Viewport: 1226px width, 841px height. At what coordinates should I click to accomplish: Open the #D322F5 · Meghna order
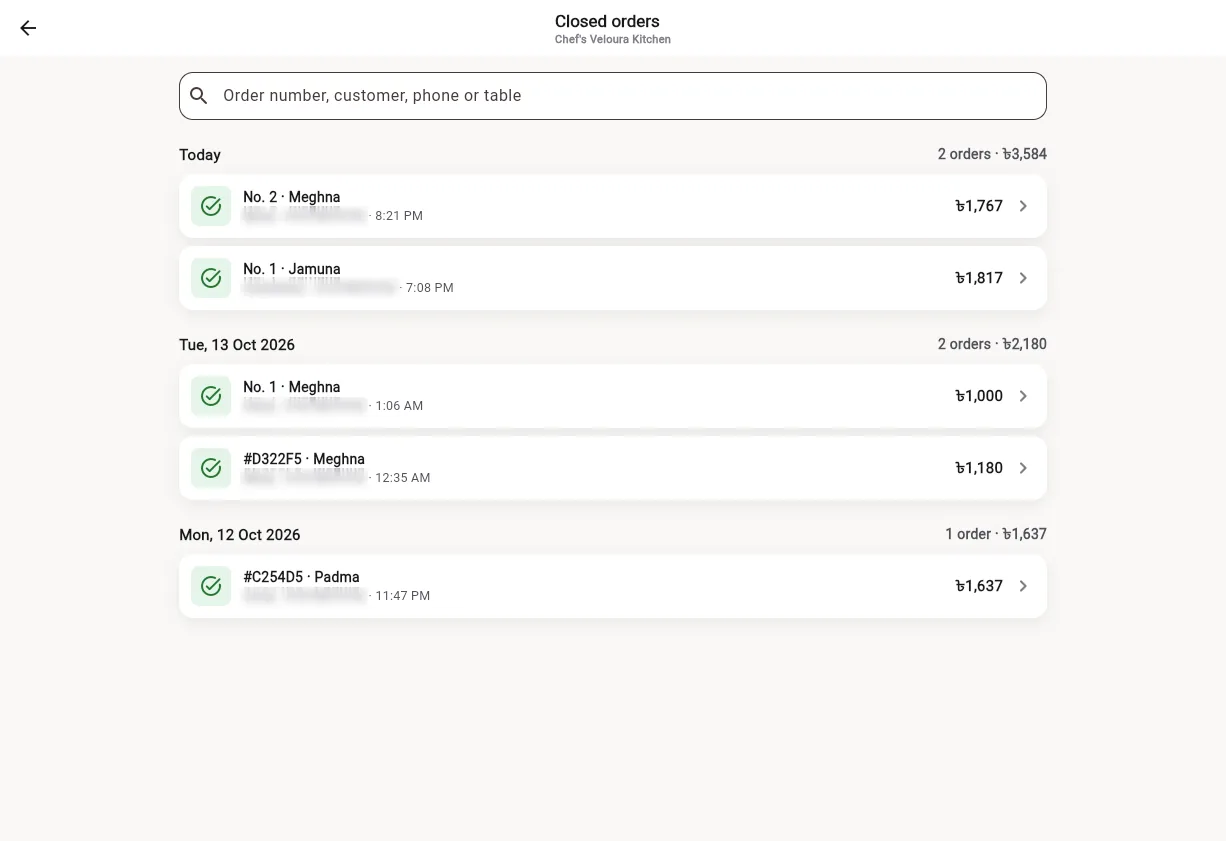click(x=613, y=468)
